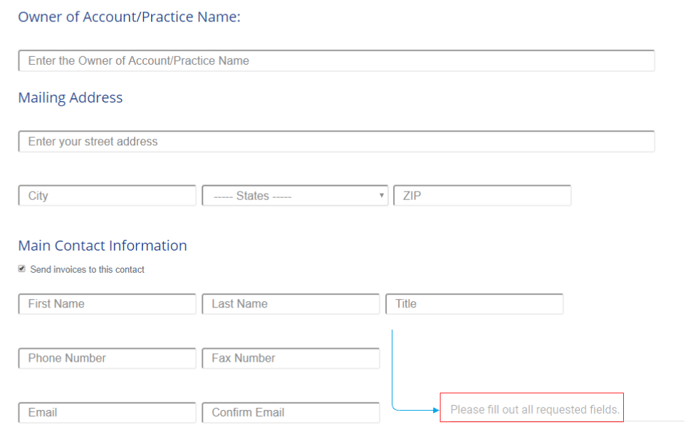Open the States dropdown list
Screen dimensions: 688x430
[295, 196]
